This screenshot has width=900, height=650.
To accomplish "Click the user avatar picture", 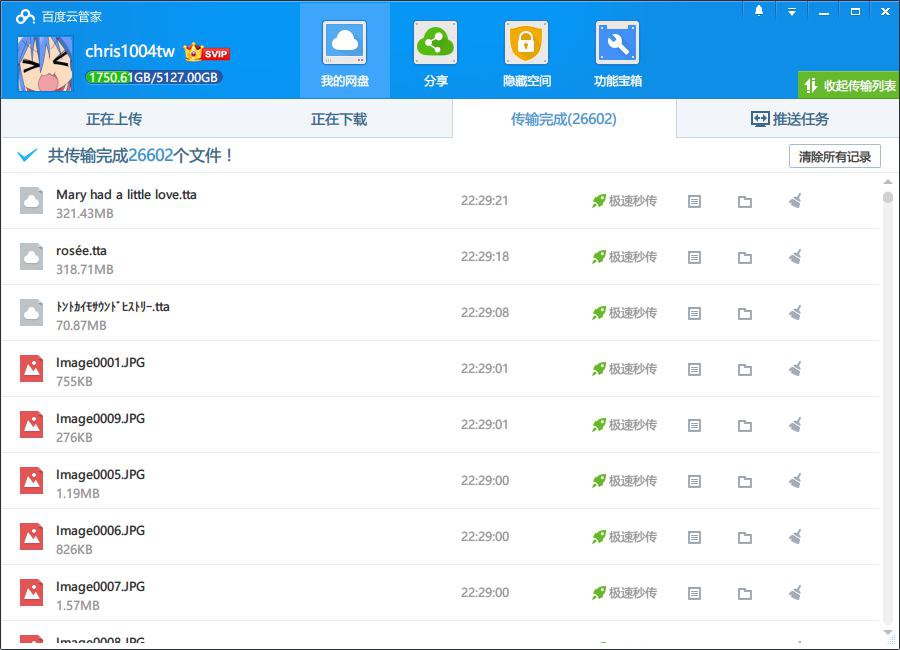I will pos(45,62).
